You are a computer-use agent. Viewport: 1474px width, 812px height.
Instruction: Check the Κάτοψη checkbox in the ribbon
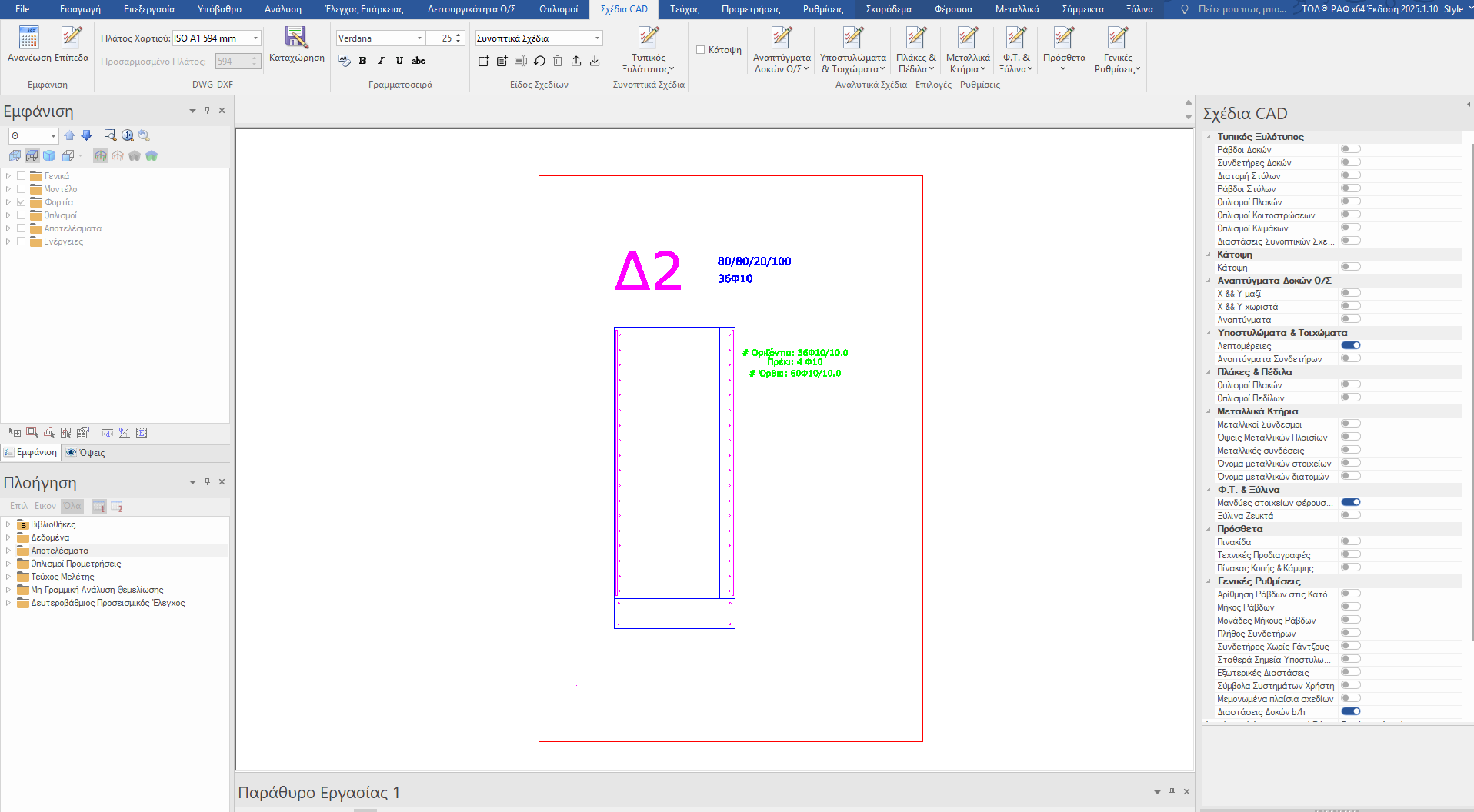point(701,50)
